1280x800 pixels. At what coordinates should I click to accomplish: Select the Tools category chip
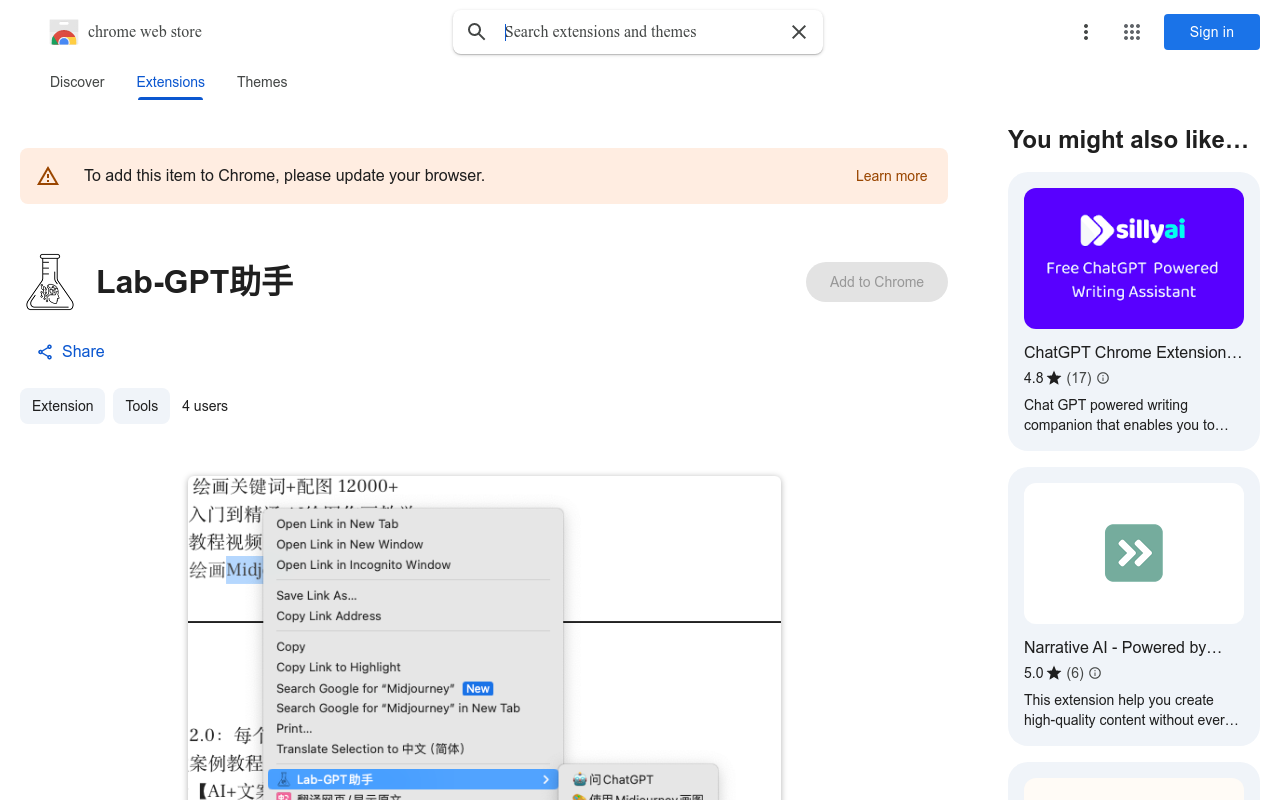point(141,406)
